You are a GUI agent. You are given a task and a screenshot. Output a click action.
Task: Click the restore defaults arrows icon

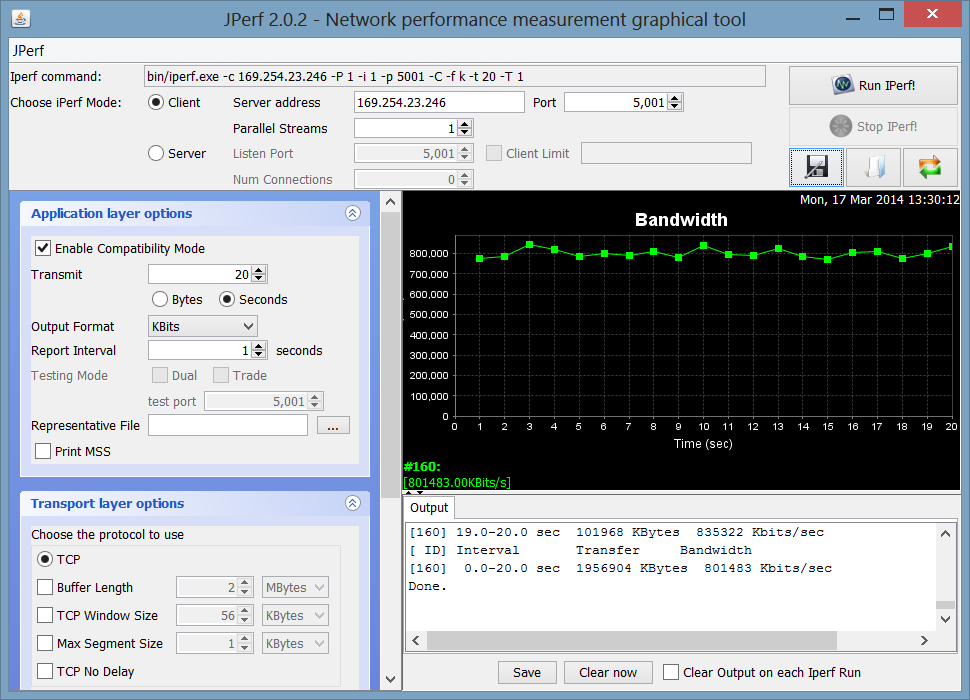(930, 167)
